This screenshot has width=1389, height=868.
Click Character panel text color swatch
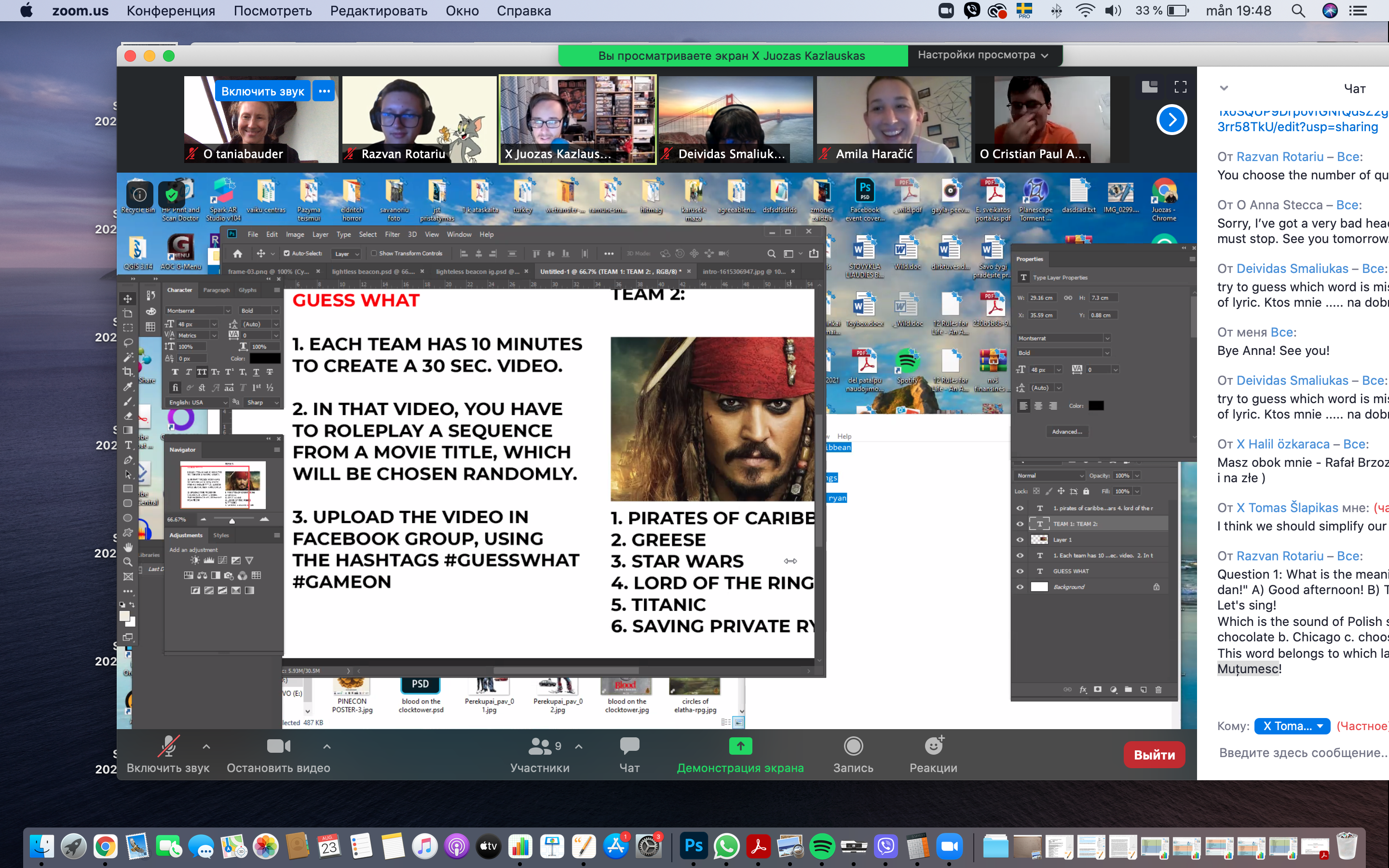265,359
